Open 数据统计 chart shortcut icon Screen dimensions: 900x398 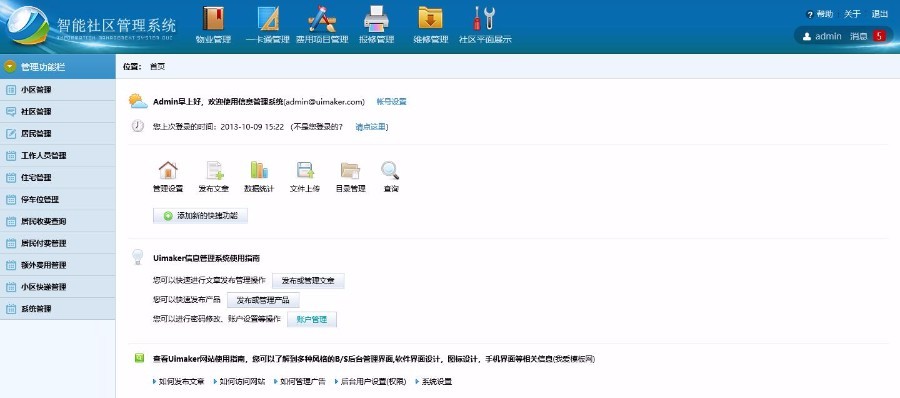[x=259, y=170]
